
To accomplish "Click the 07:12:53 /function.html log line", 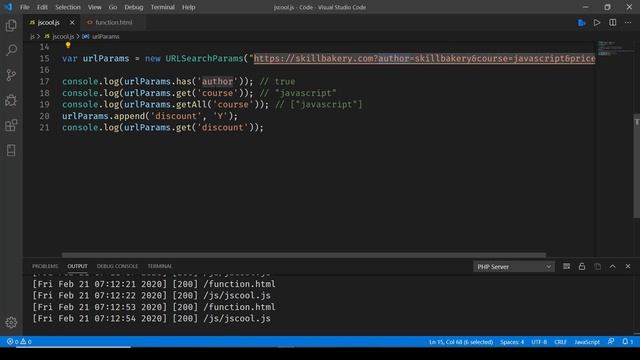I will [154, 307].
